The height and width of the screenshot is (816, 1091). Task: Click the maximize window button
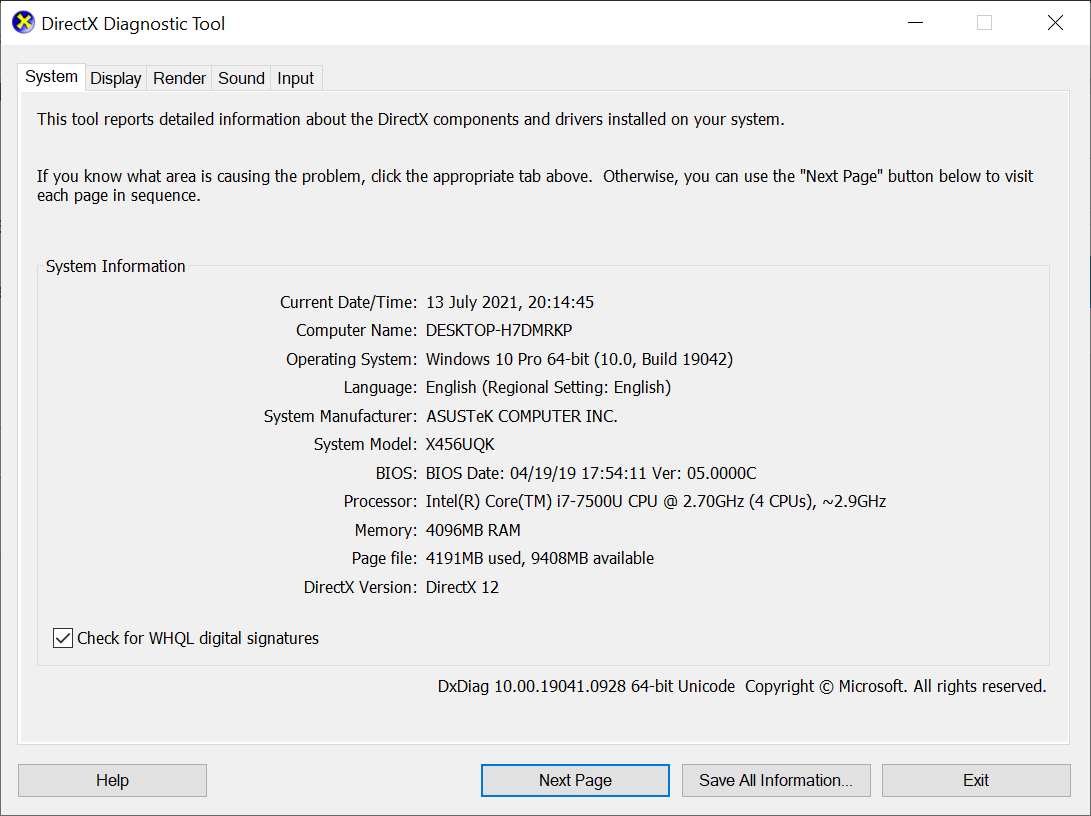984,23
